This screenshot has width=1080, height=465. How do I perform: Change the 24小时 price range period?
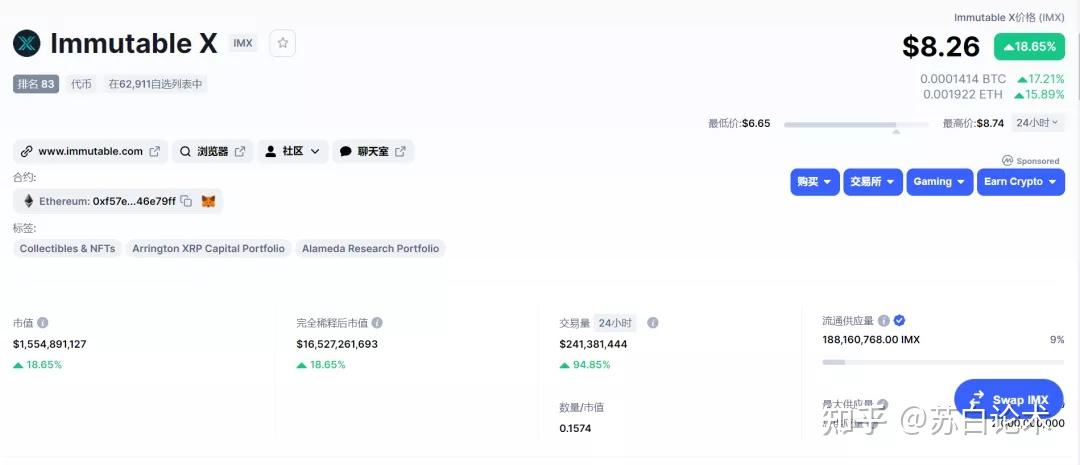pos(1038,123)
